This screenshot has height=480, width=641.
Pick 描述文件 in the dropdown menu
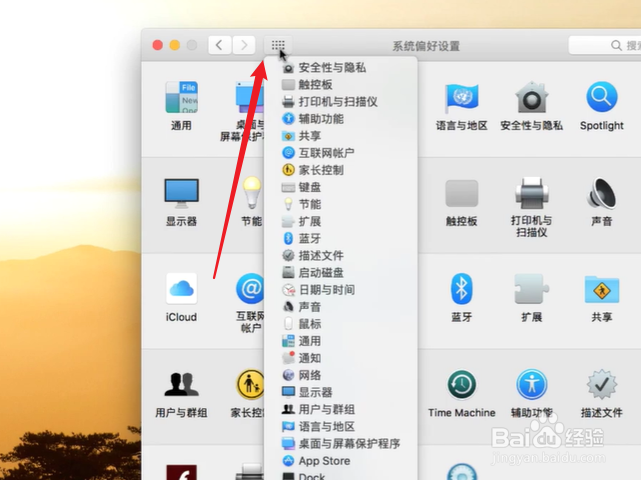pyautogui.click(x=341, y=256)
